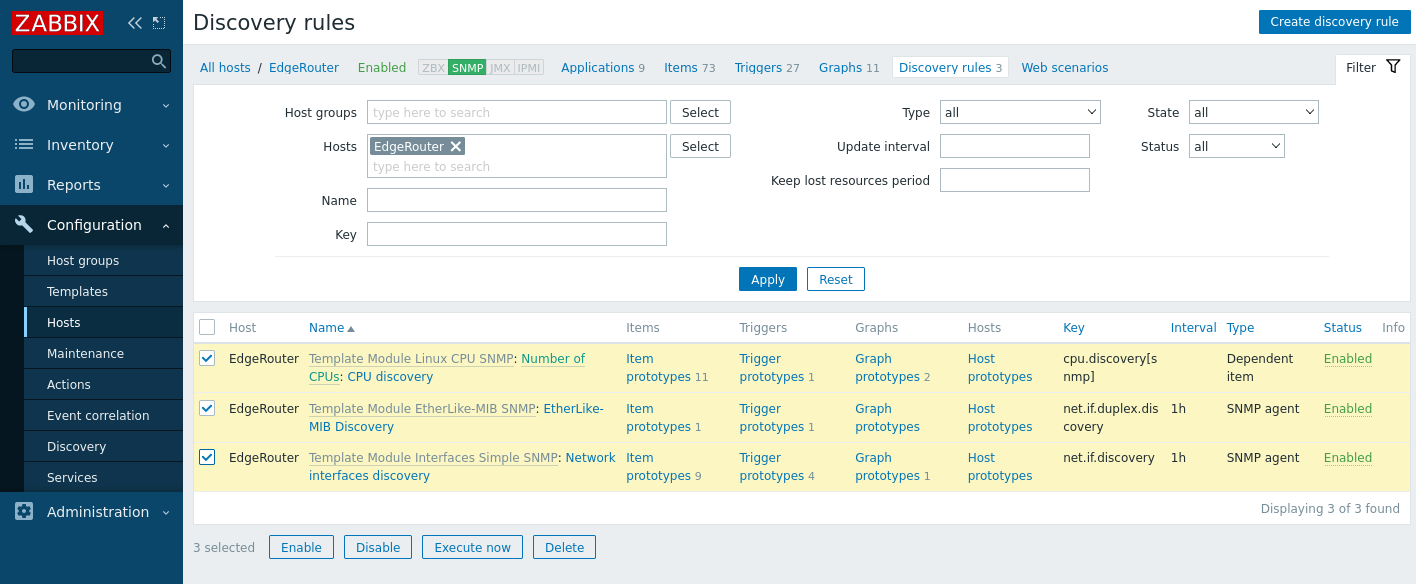Screen dimensions: 1416x584
Task: Click the Inventory list icon
Action: click(x=24, y=145)
